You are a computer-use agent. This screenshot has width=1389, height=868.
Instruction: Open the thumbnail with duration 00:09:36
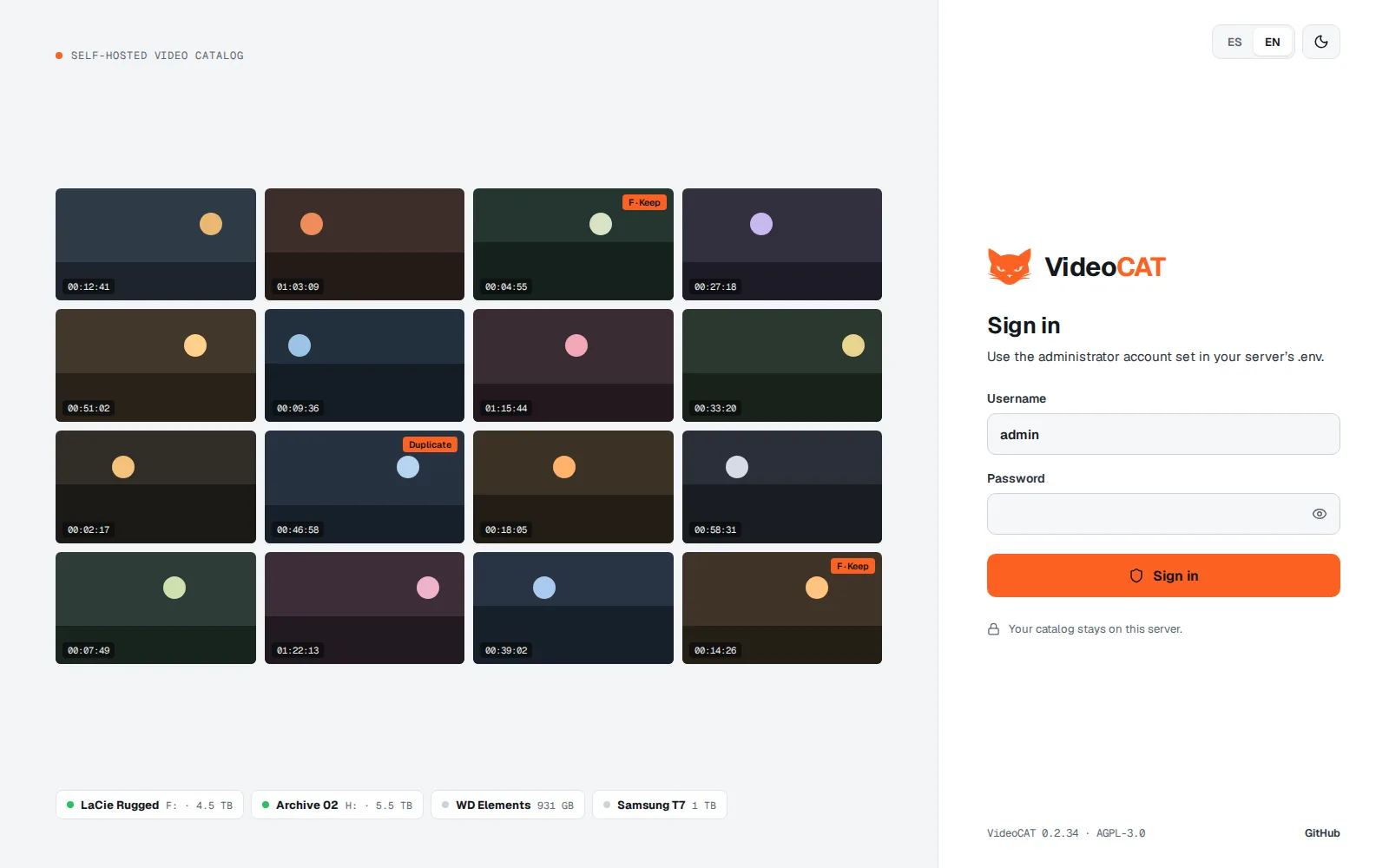[365, 365]
